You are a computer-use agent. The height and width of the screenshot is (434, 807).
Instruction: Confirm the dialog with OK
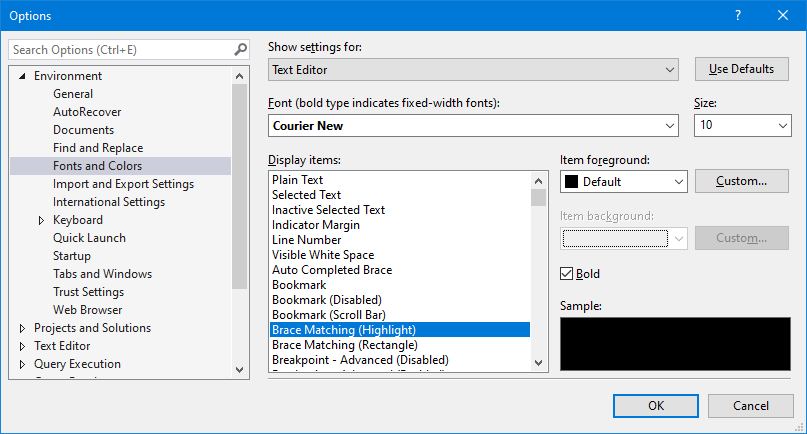[x=656, y=406]
